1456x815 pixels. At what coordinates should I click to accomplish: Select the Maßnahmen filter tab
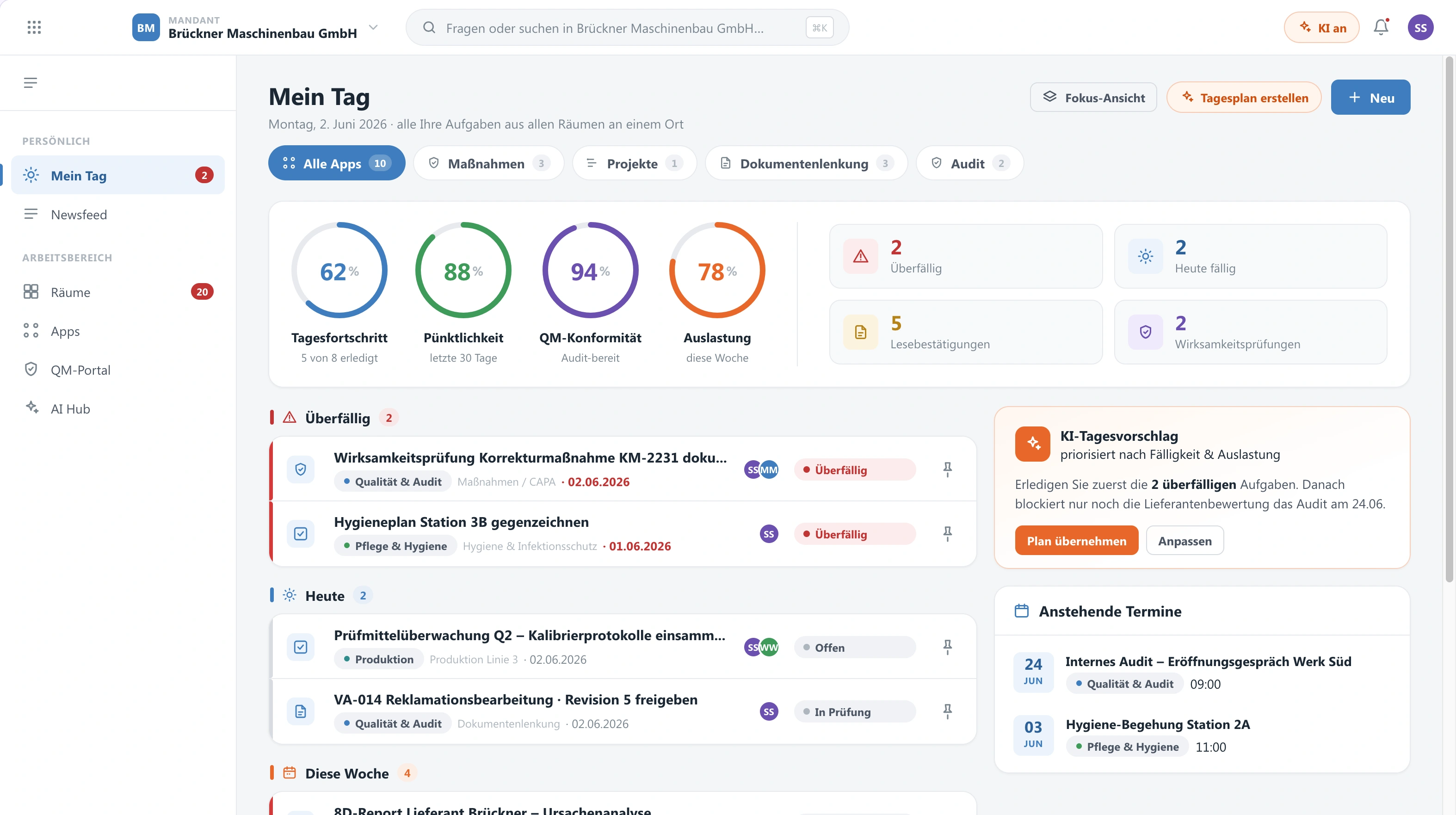click(x=488, y=163)
